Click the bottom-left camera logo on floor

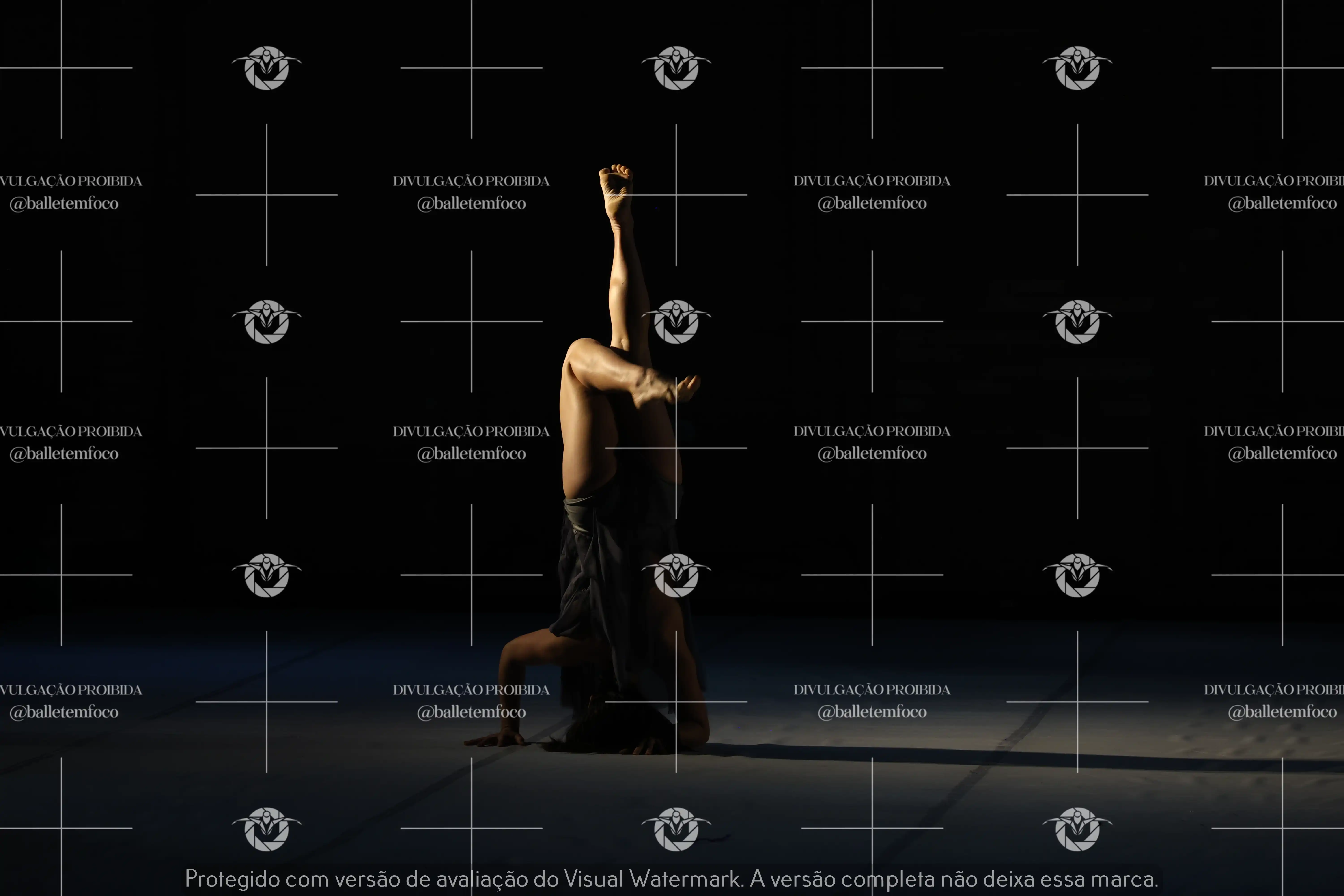pyautogui.click(x=266, y=829)
